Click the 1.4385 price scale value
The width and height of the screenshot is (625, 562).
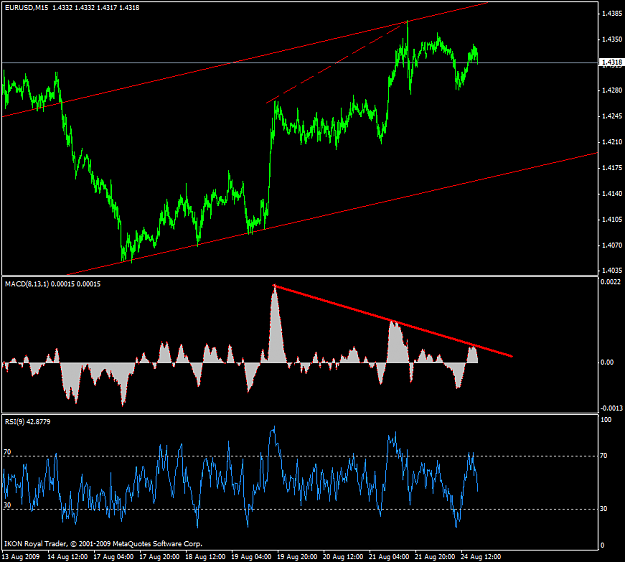coord(612,14)
